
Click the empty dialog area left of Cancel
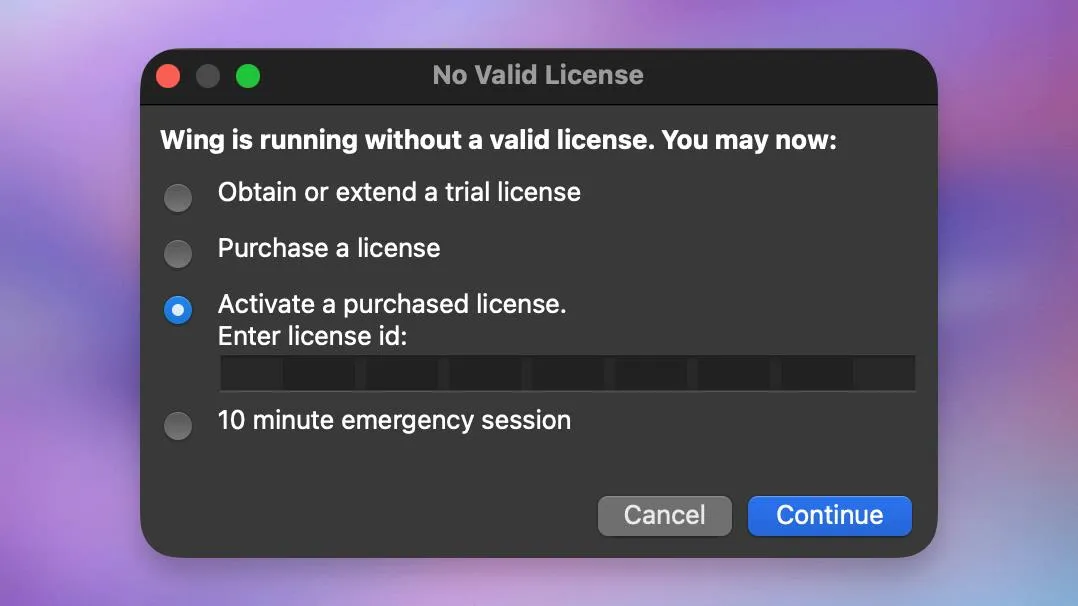(x=371, y=516)
